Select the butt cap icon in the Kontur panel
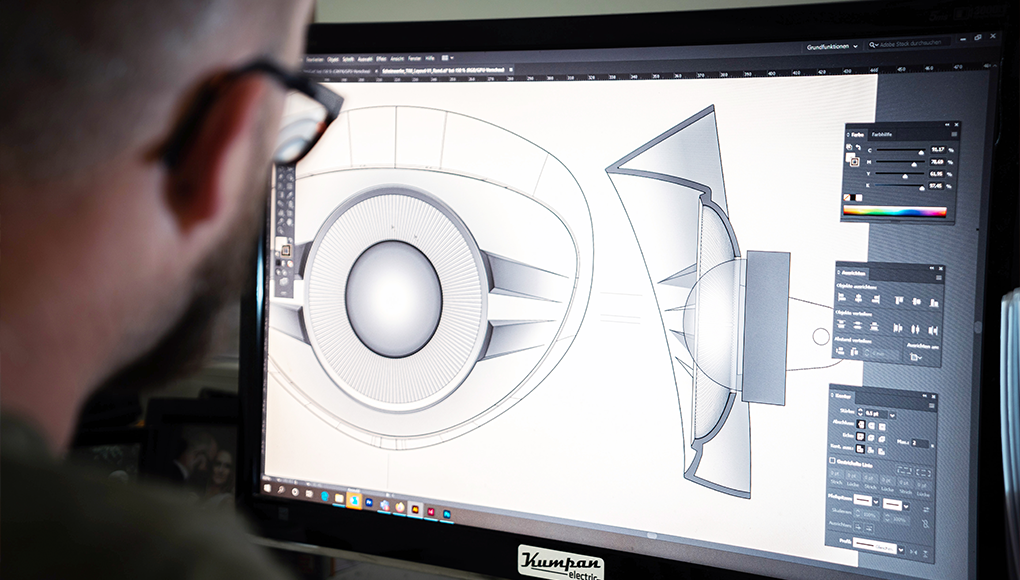 coord(861,424)
